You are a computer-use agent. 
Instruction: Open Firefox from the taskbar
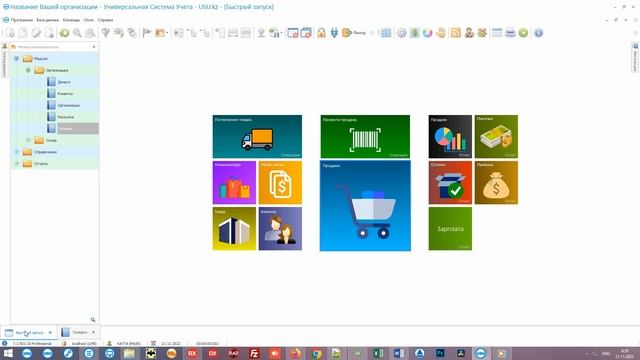pos(296,353)
